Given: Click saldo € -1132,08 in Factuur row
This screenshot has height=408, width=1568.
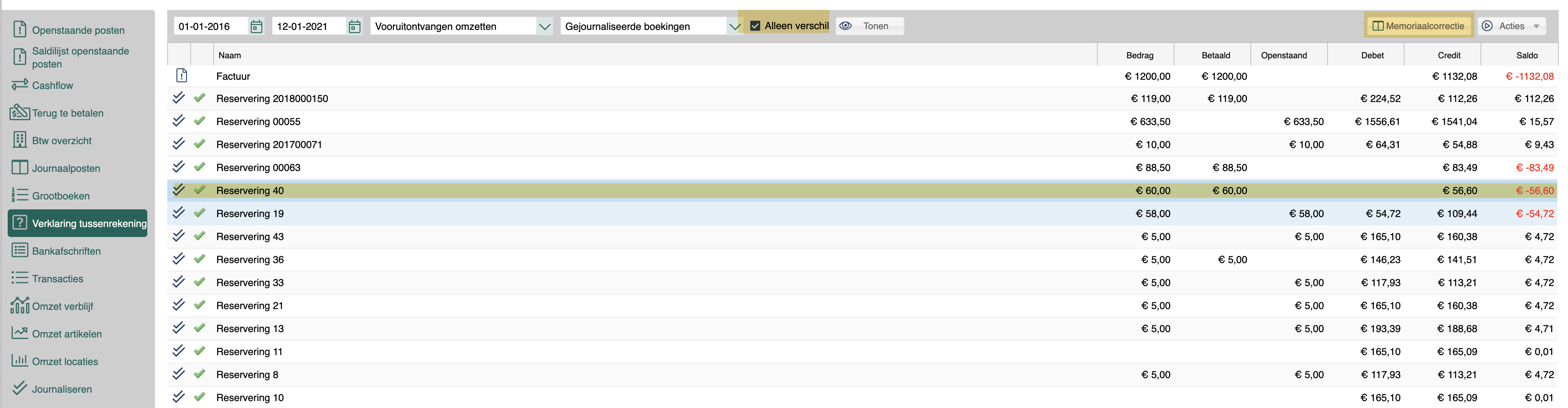Looking at the screenshot, I should point(1529,76).
